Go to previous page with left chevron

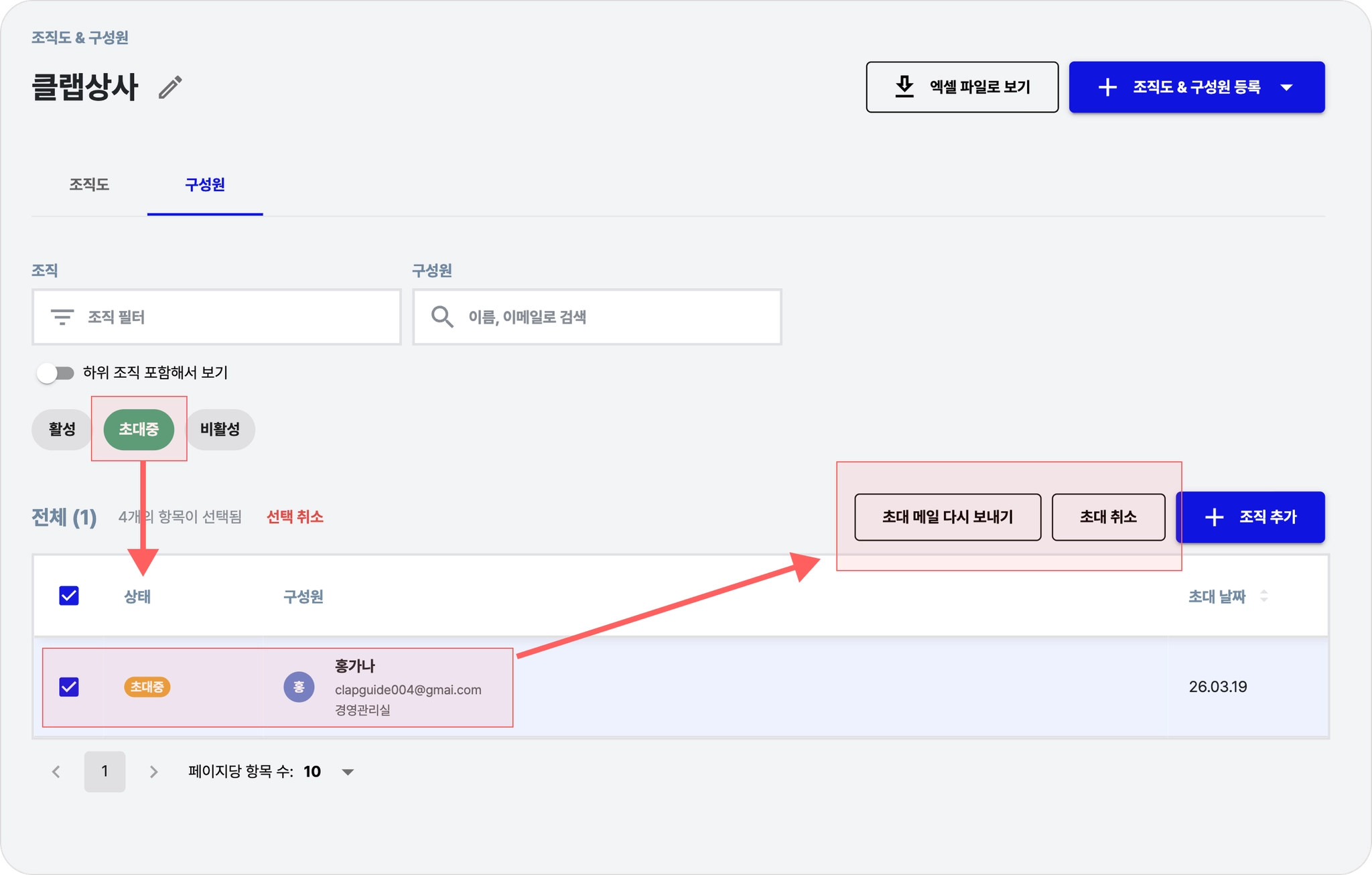[x=56, y=772]
